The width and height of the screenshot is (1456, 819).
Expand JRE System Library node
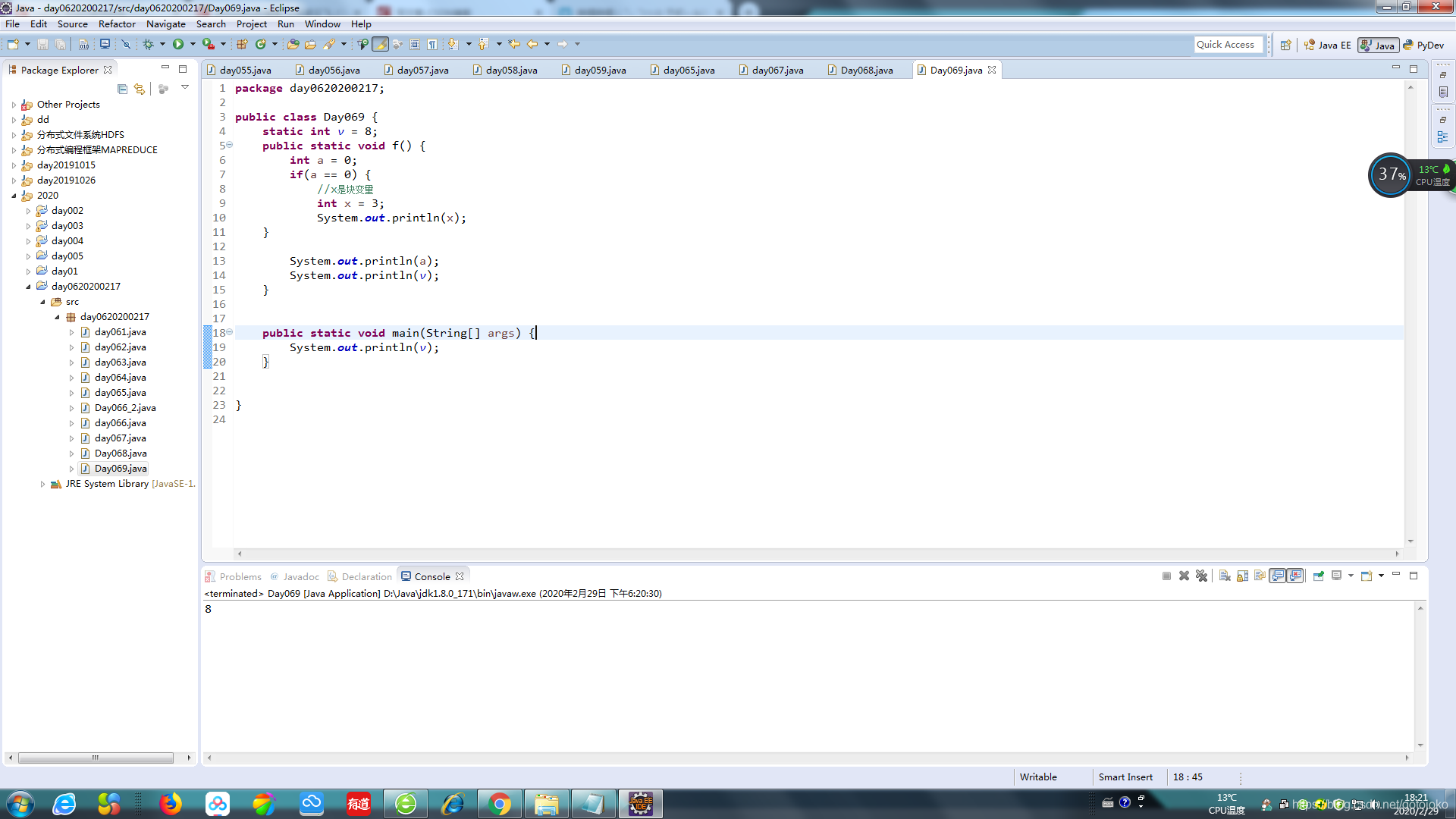pos(42,484)
